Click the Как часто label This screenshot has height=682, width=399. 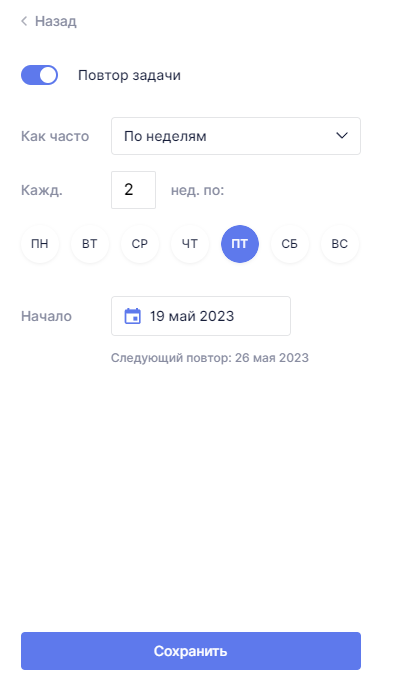(55, 136)
